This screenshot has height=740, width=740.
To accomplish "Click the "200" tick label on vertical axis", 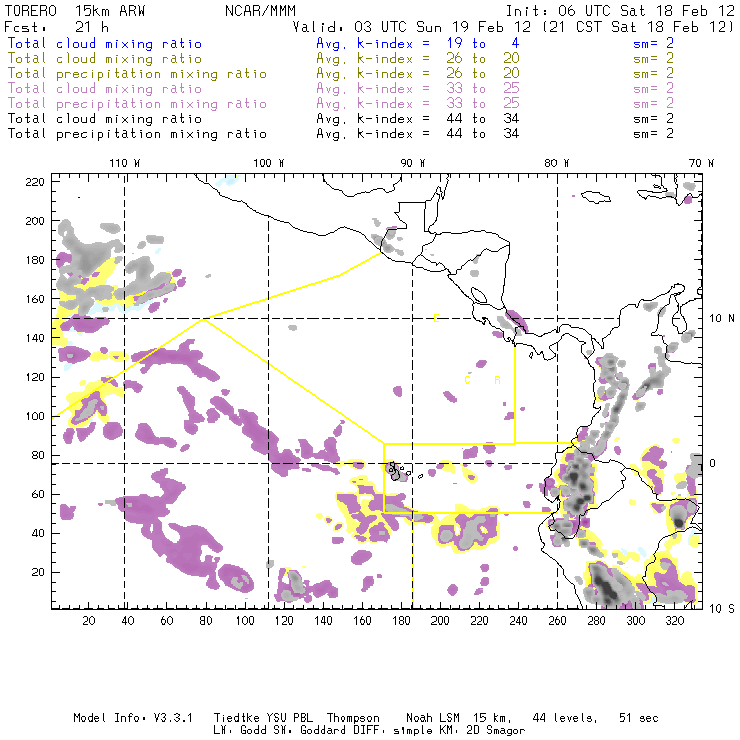I will click(35, 221).
